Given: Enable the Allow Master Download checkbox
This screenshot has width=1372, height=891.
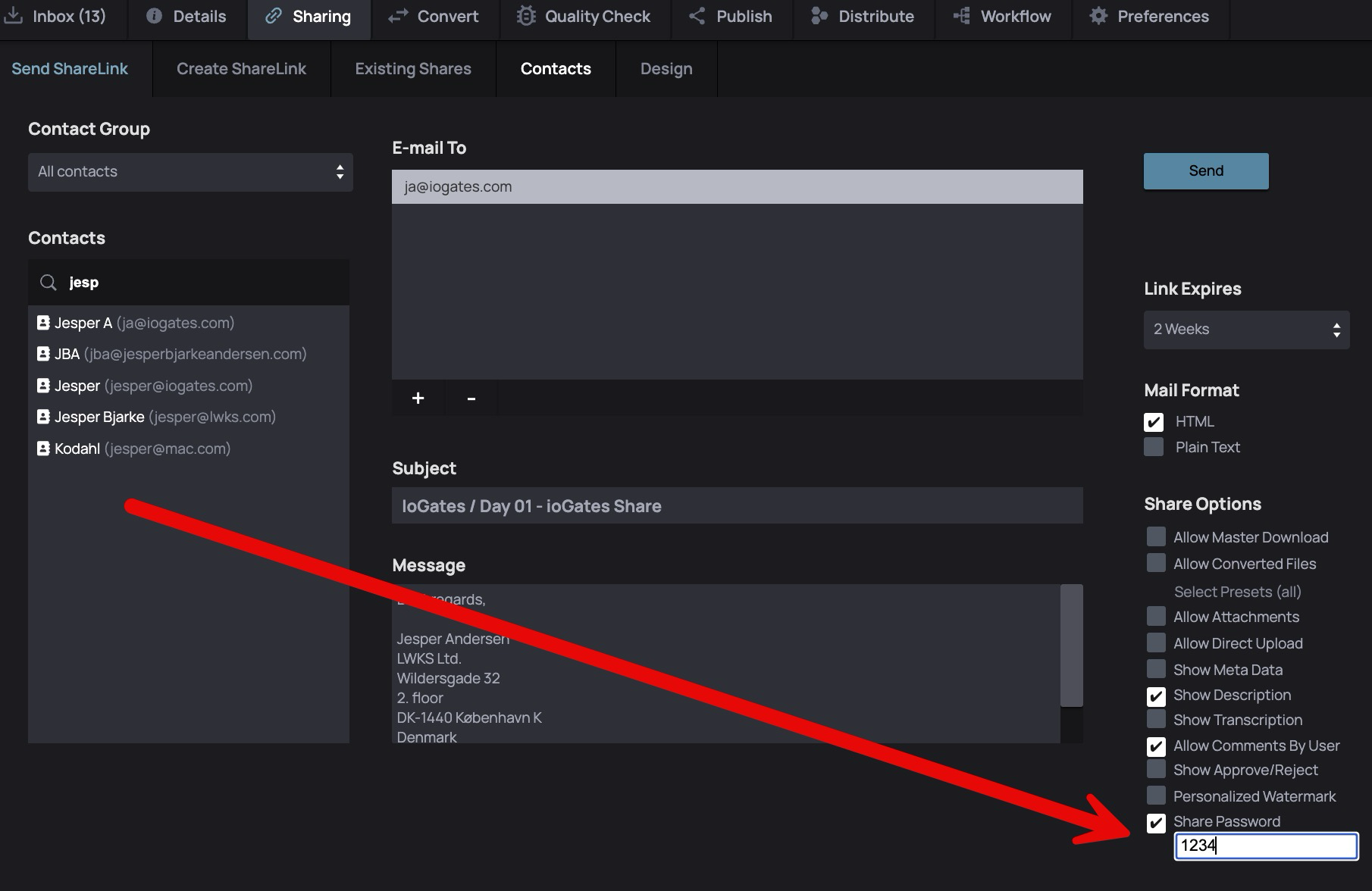Looking at the screenshot, I should 1156,537.
